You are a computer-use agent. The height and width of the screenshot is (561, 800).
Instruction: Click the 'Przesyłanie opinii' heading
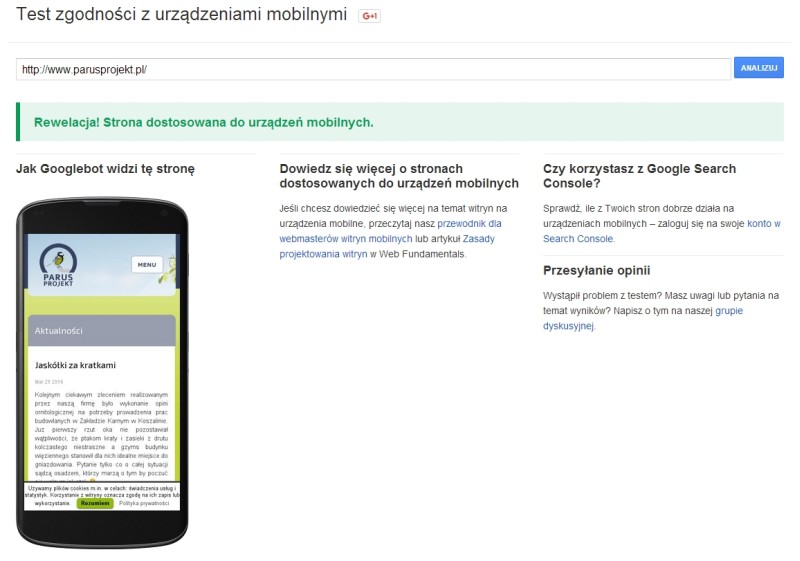[596, 270]
